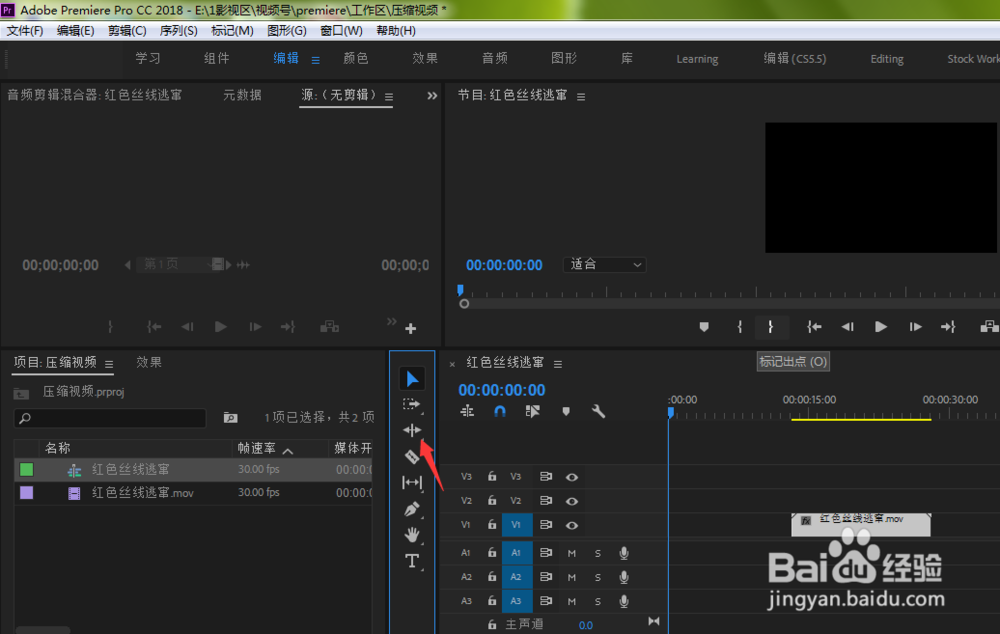Image resolution: width=1000 pixels, height=634 pixels.
Task: Switch to 效果 workspace tab
Action: tap(425, 59)
